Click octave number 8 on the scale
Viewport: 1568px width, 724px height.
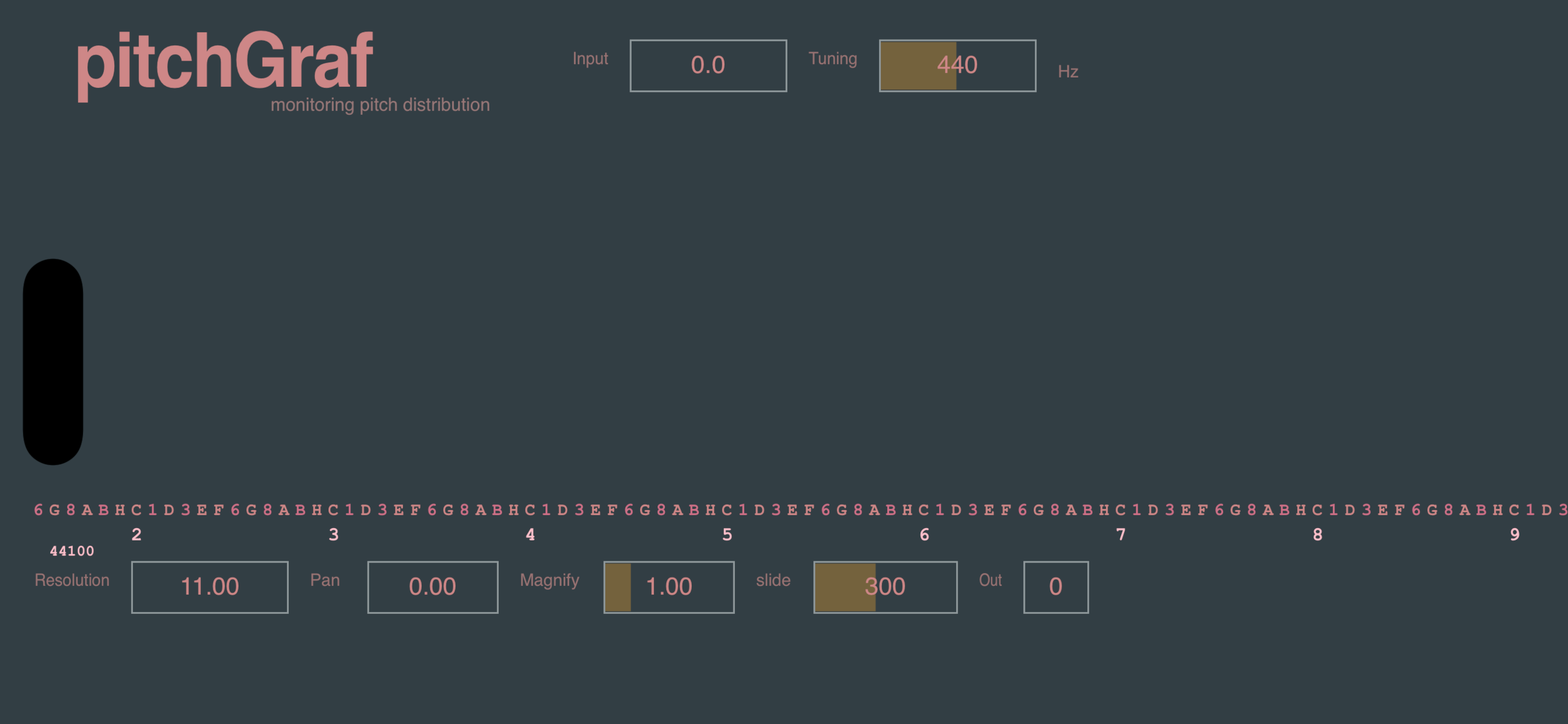pos(1318,535)
